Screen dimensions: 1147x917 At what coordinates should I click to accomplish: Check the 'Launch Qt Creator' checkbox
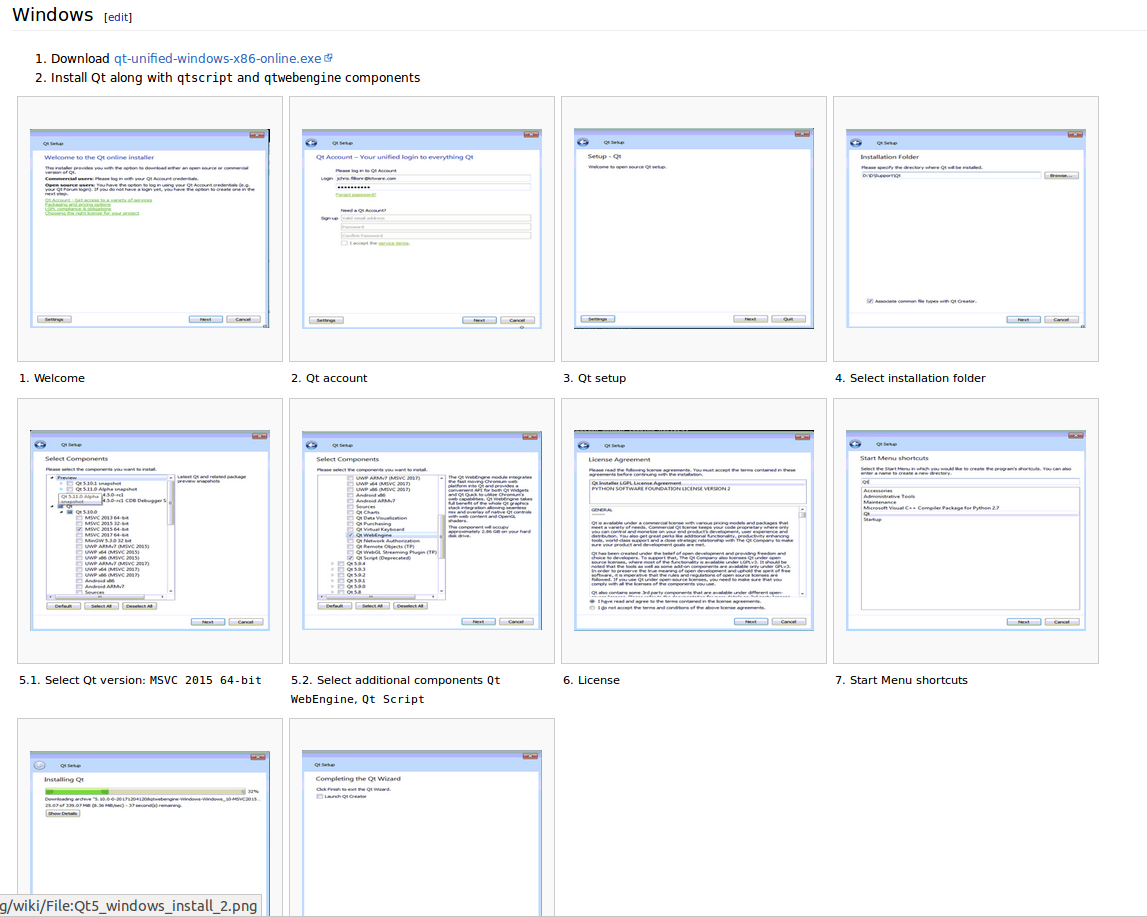(319, 796)
